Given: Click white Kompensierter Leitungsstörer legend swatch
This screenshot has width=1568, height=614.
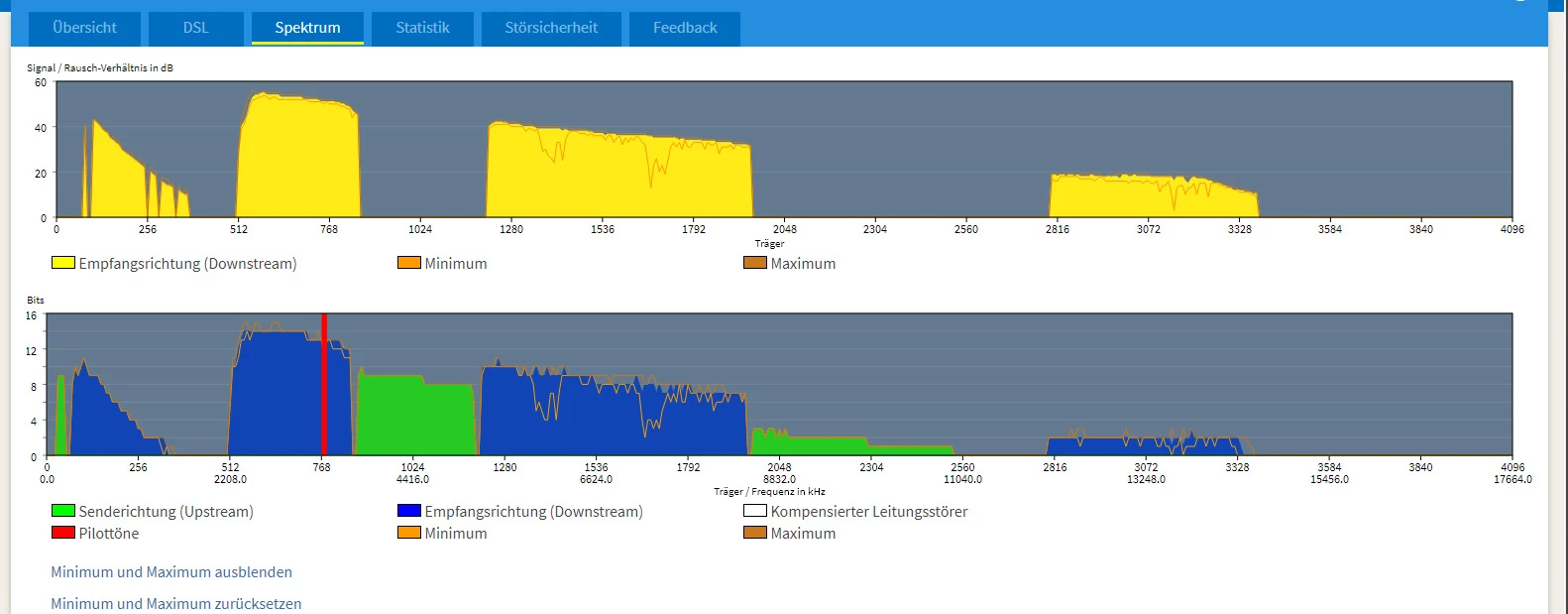Looking at the screenshot, I should point(755,511).
